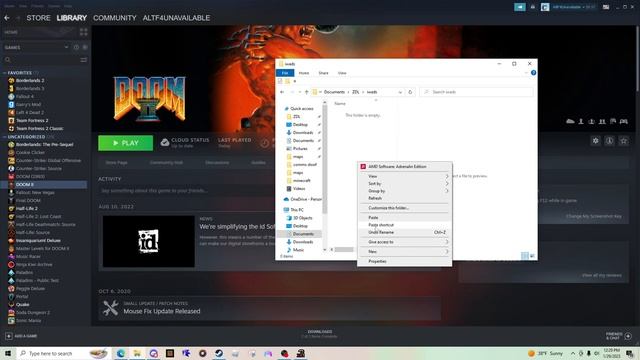The image size is (640, 360).
Task: Select Paste in the context menu
Action: click(404, 218)
